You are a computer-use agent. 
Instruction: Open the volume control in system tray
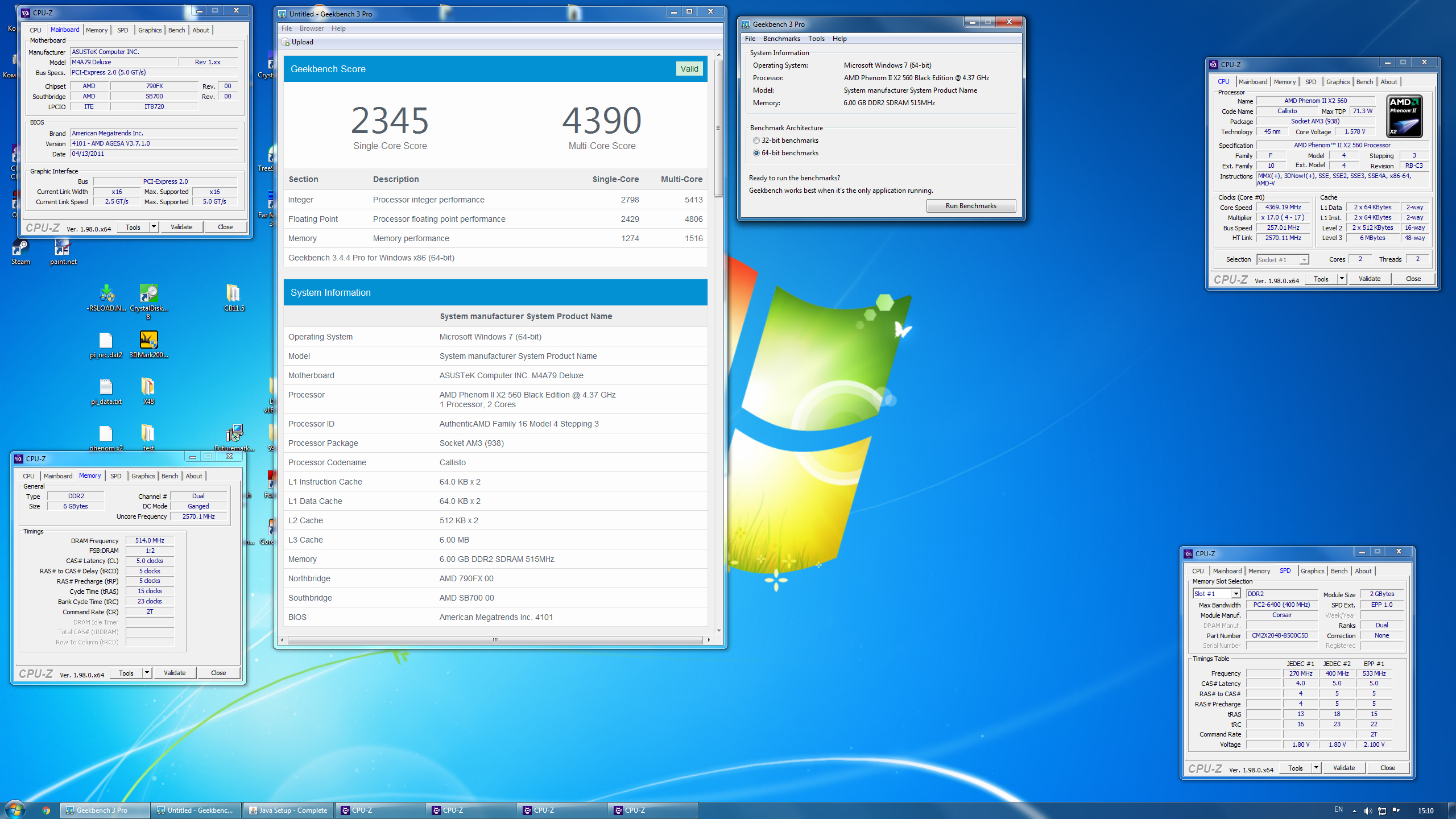[1368, 810]
